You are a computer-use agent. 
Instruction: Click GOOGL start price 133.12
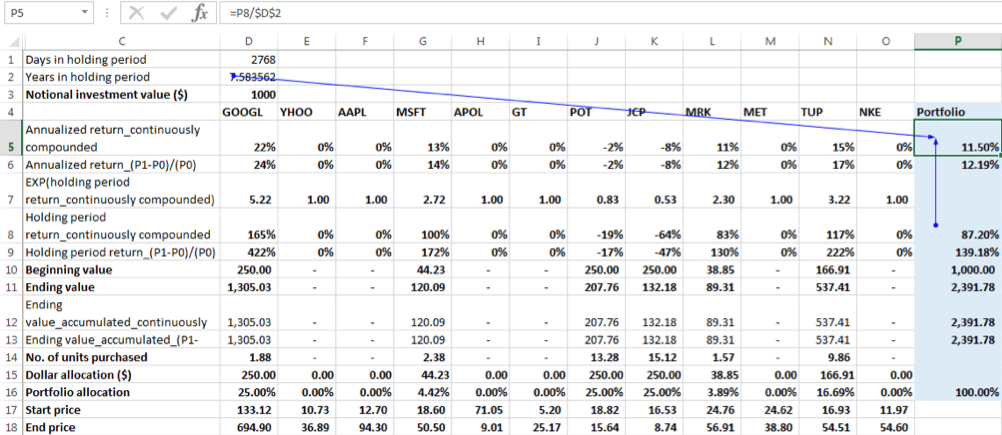coord(249,409)
